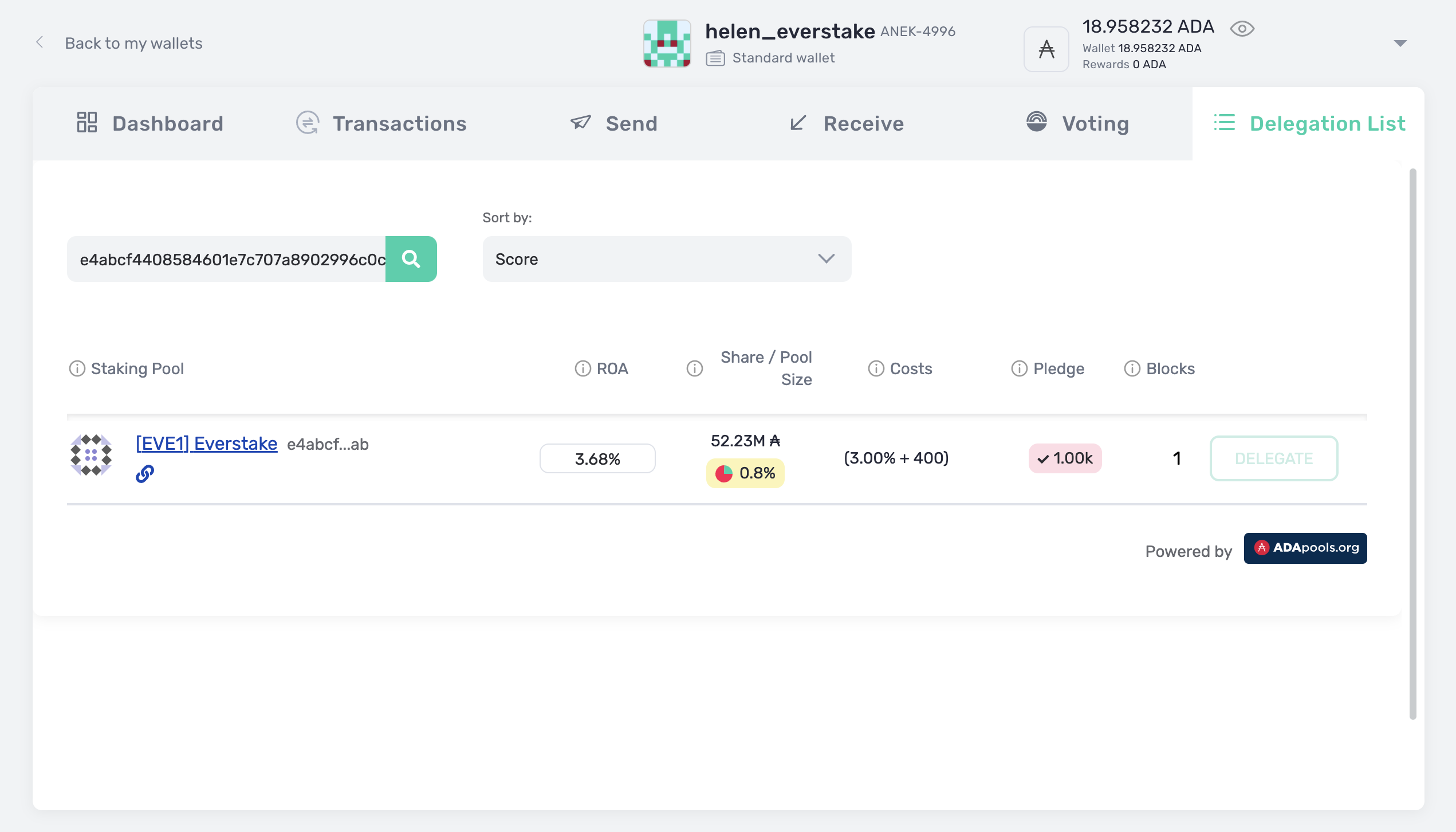Click the Dashboard tab icon

[x=87, y=122]
